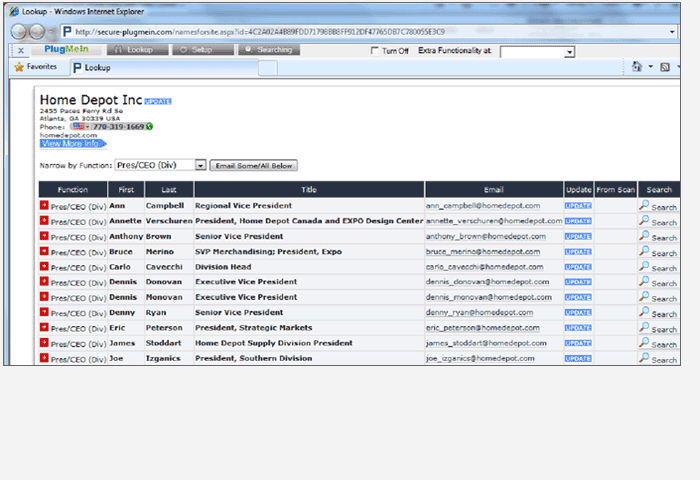Click the magnifier Search icon for Dennis Donovan
This screenshot has height=480, width=700.
point(644,281)
